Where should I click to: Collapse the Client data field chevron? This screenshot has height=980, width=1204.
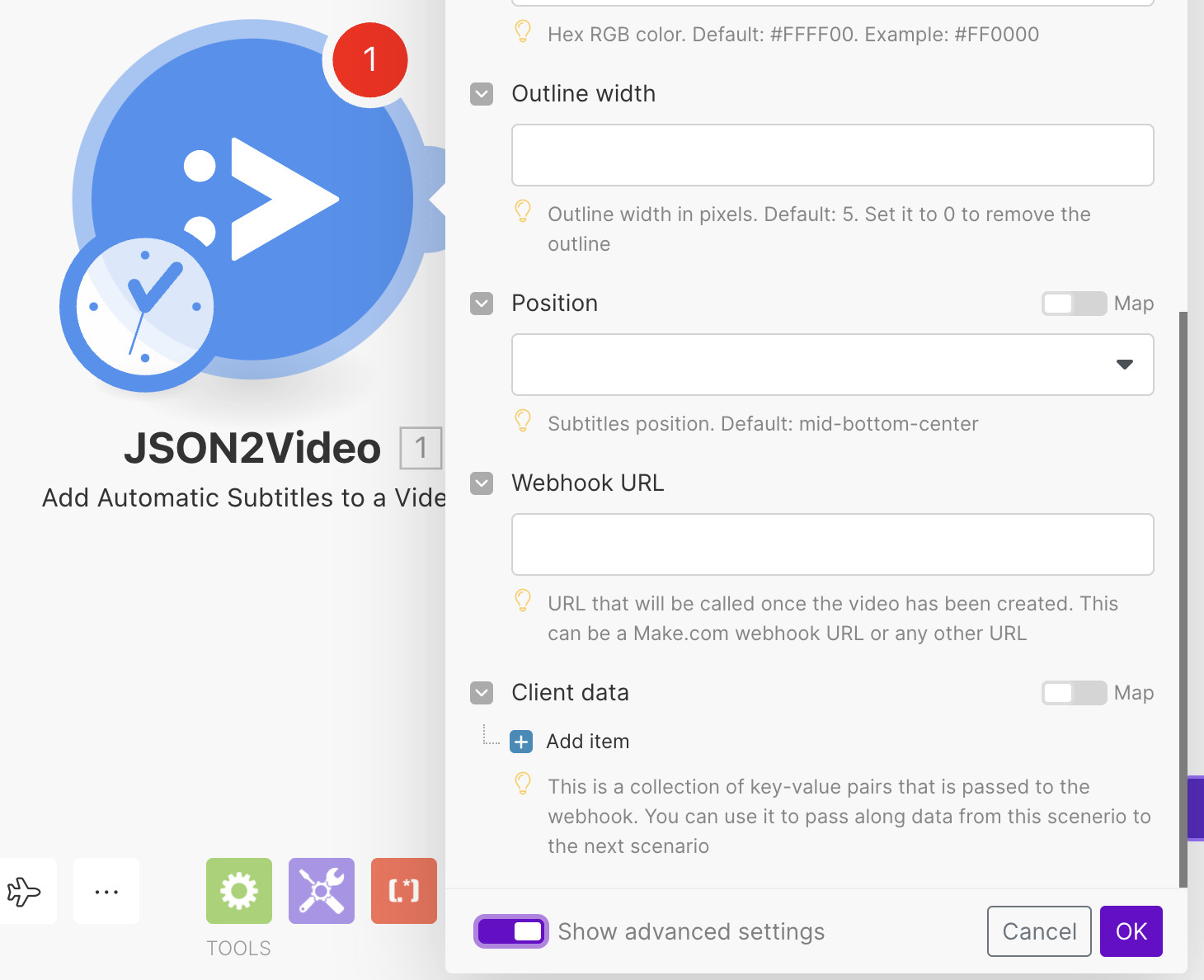point(482,693)
